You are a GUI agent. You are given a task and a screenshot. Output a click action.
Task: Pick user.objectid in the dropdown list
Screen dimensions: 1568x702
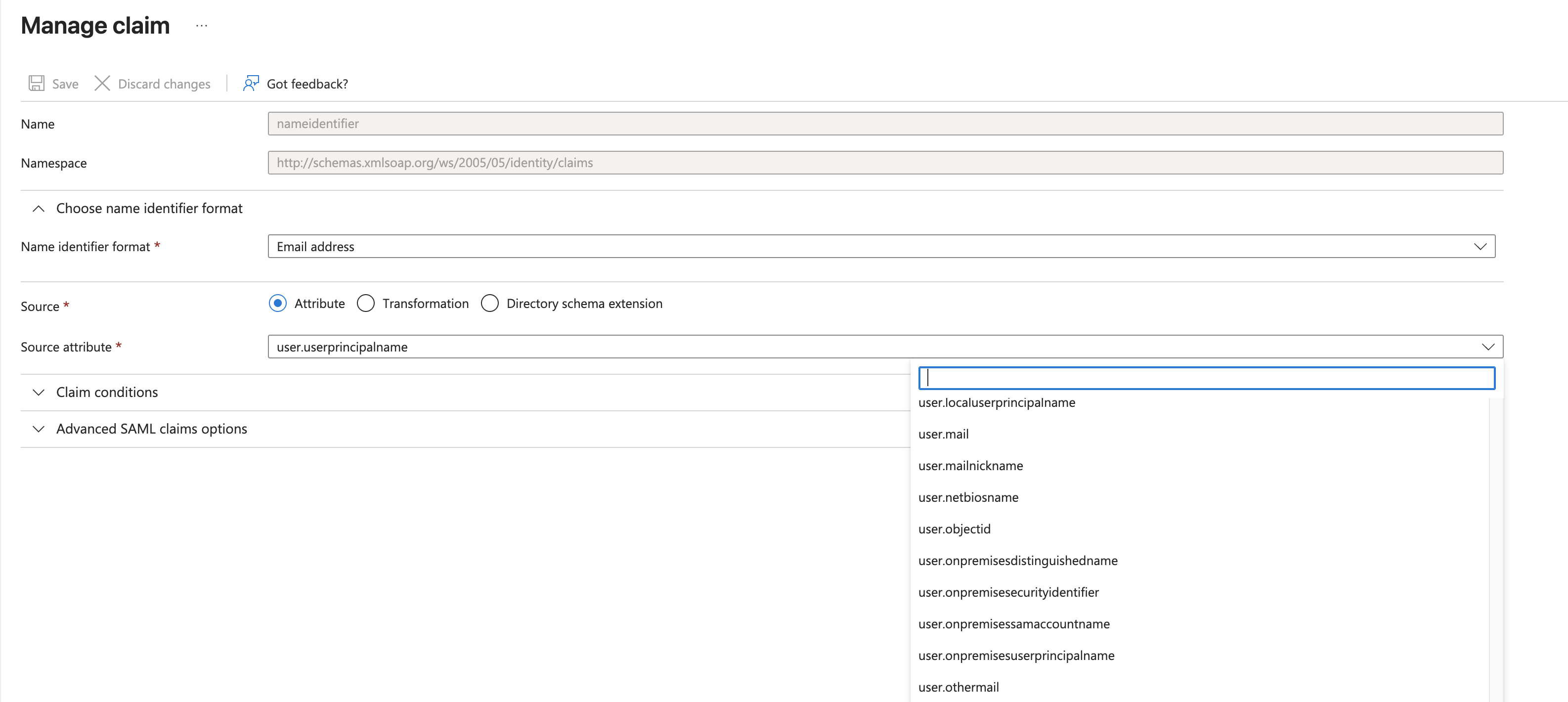955,529
